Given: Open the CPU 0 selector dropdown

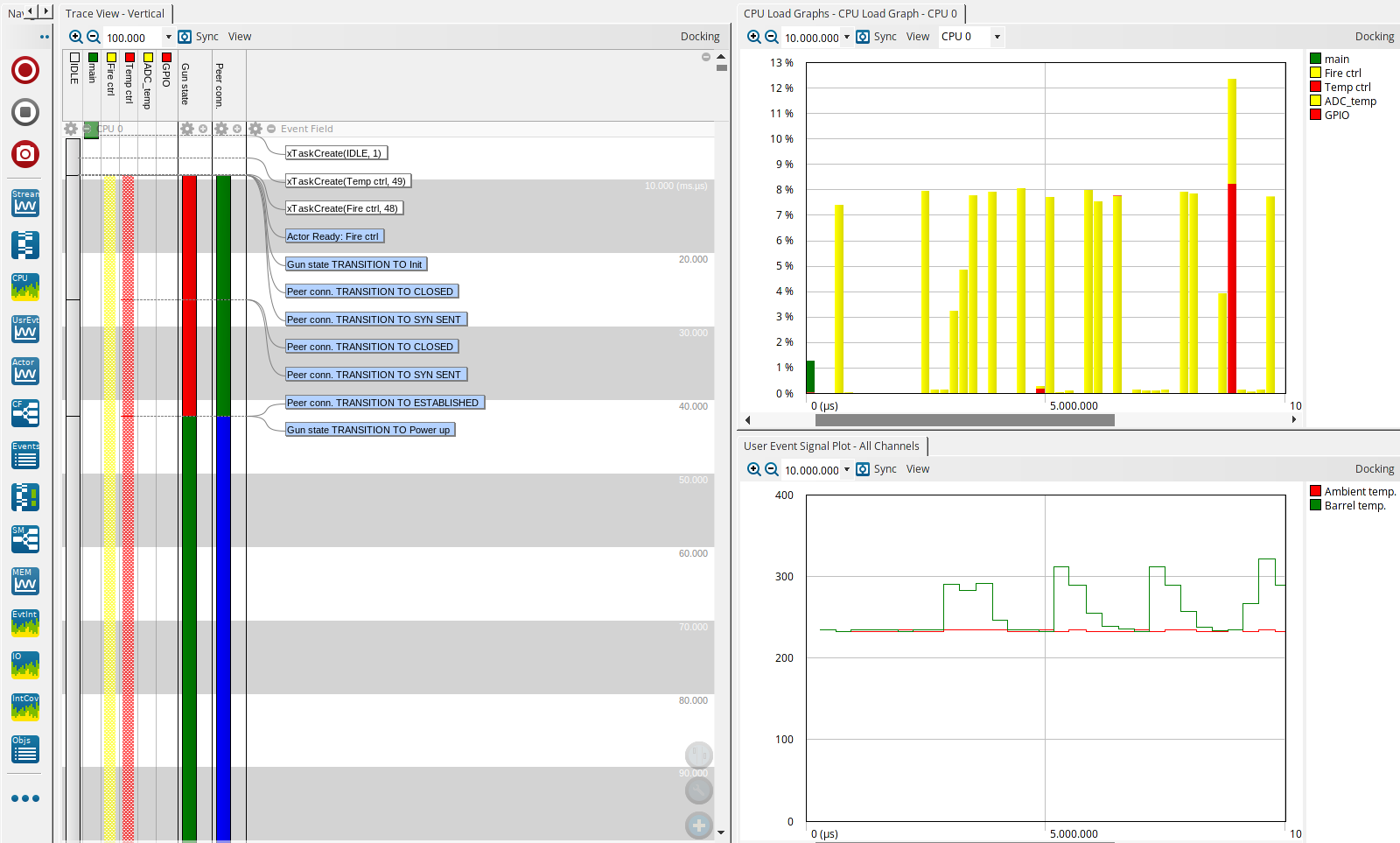Looking at the screenshot, I should pos(996,37).
